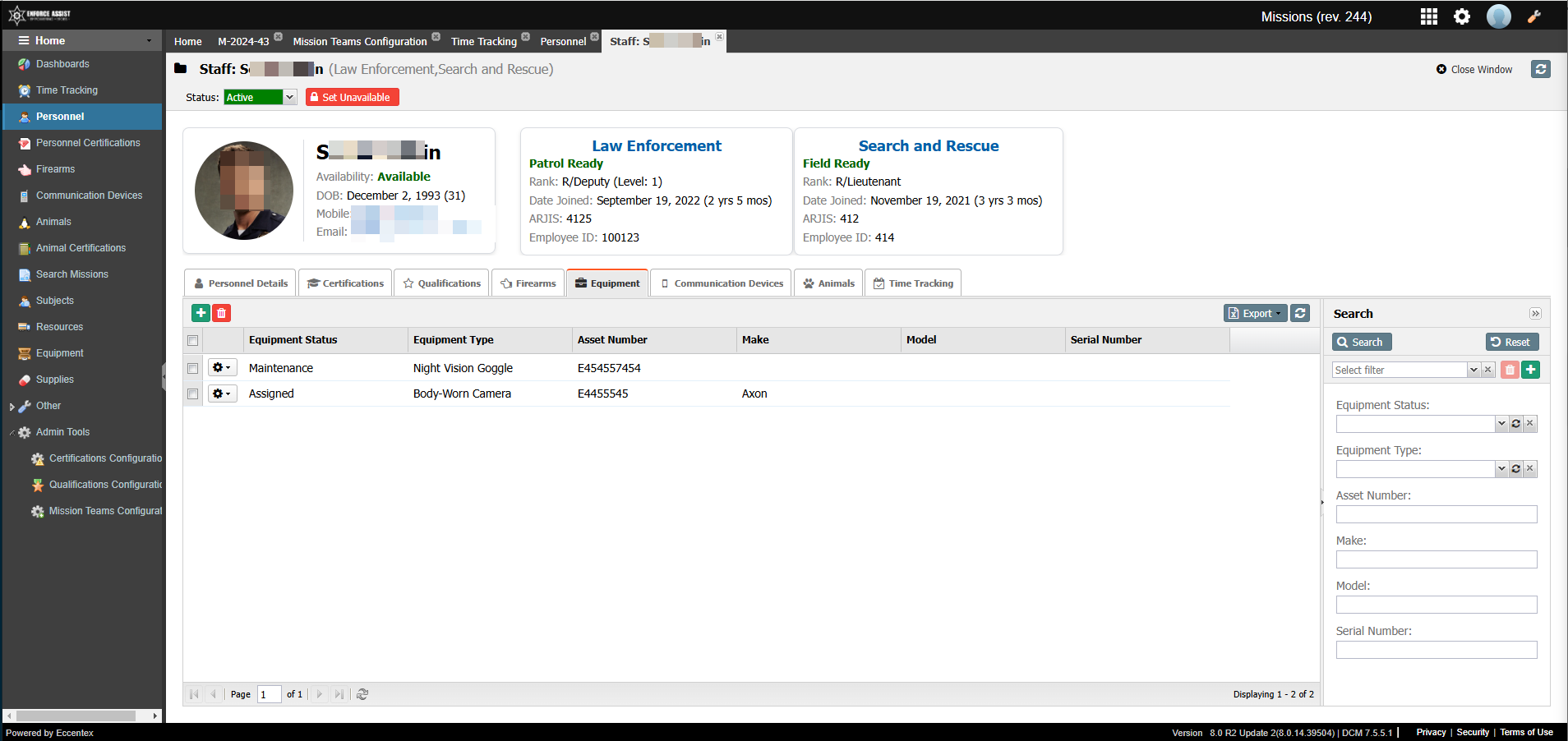Save filter with green plus in Search panel
Screen dimensions: 1568x741
[x=1530, y=370]
